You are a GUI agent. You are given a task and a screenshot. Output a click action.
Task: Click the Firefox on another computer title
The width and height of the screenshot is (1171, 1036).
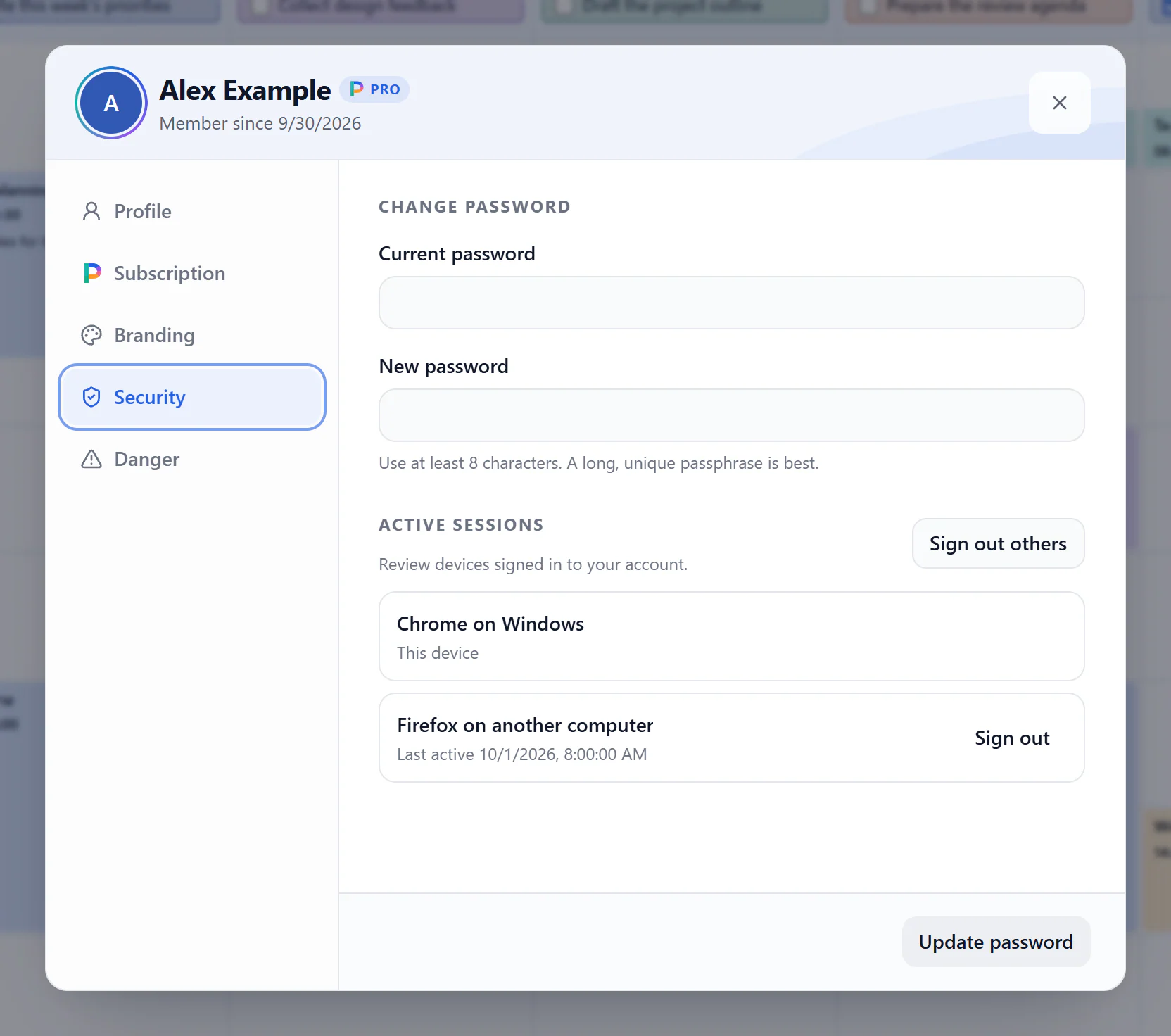pos(525,725)
